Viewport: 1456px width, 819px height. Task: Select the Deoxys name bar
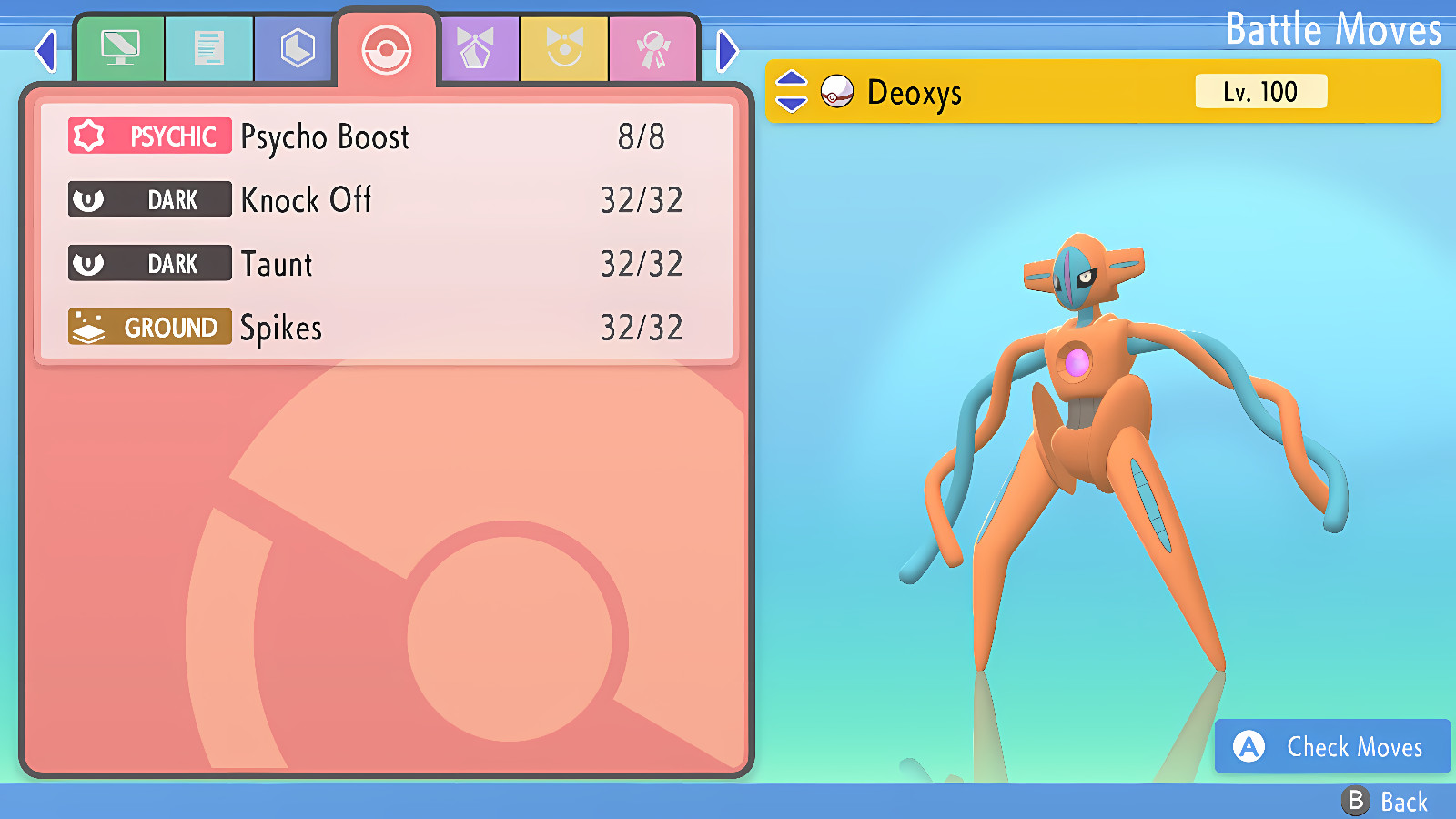[x=1103, y=91]
